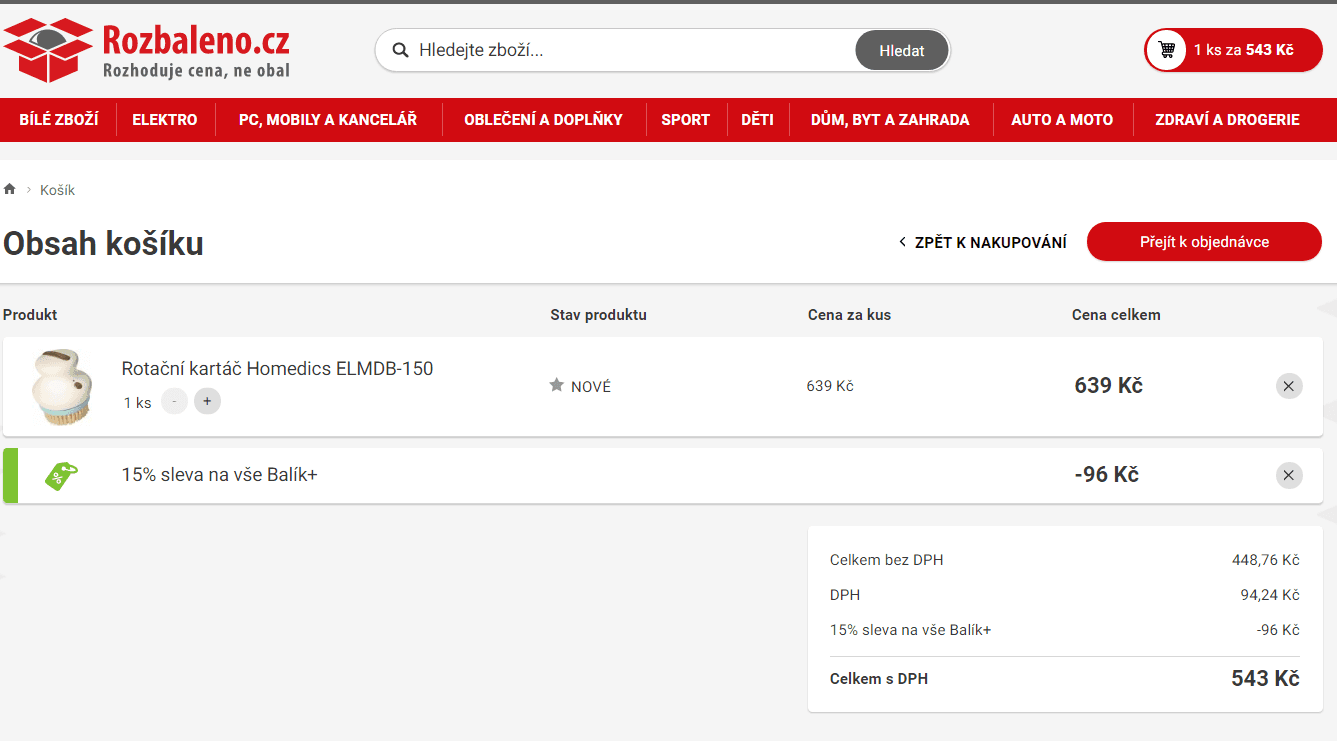Proceed with Přejít k objednávce button

click(1204, 242)
